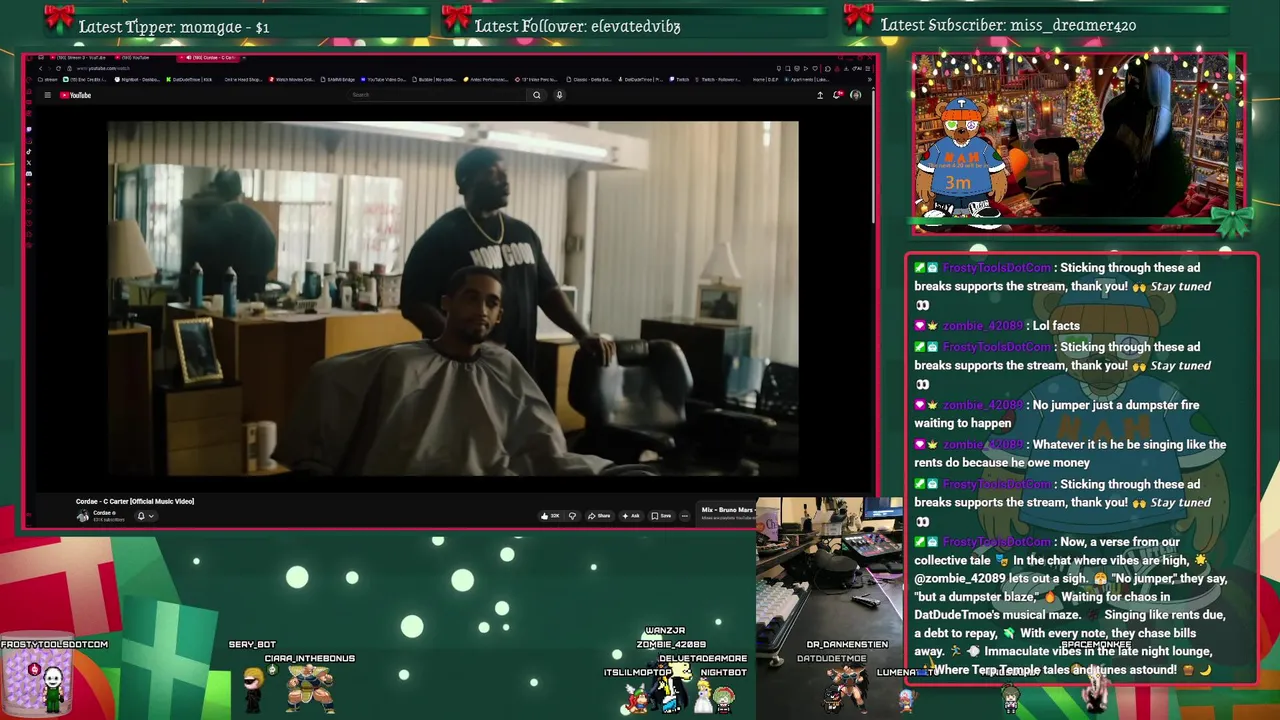Go back with browser back arrow

(x=40, y=68)
